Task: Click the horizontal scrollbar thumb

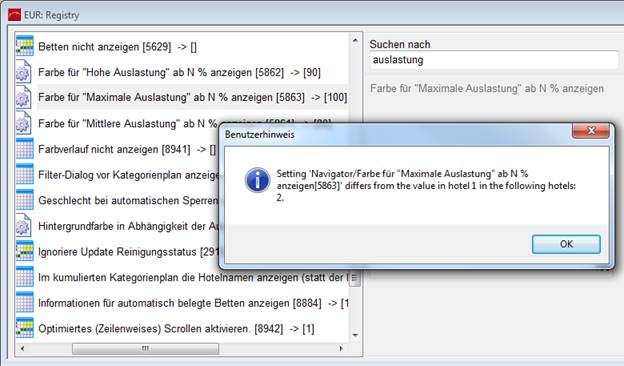Action: tap(145, 349)
